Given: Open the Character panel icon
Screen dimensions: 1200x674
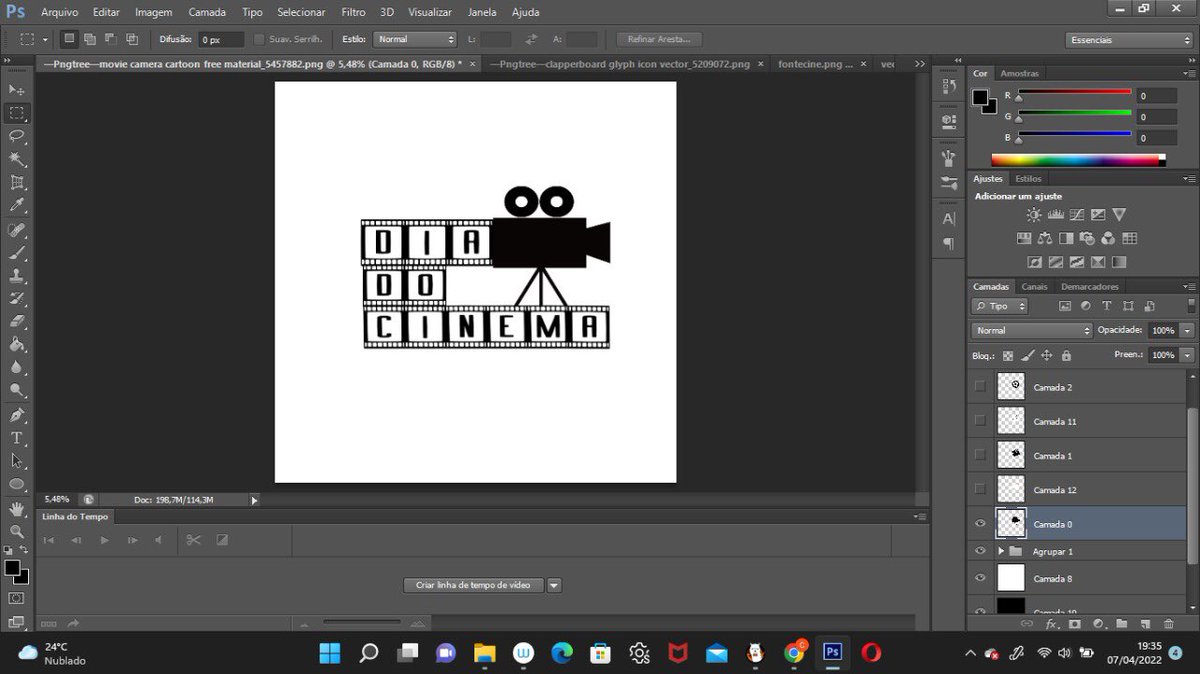Looking at the screenshot, I should 949,218.
